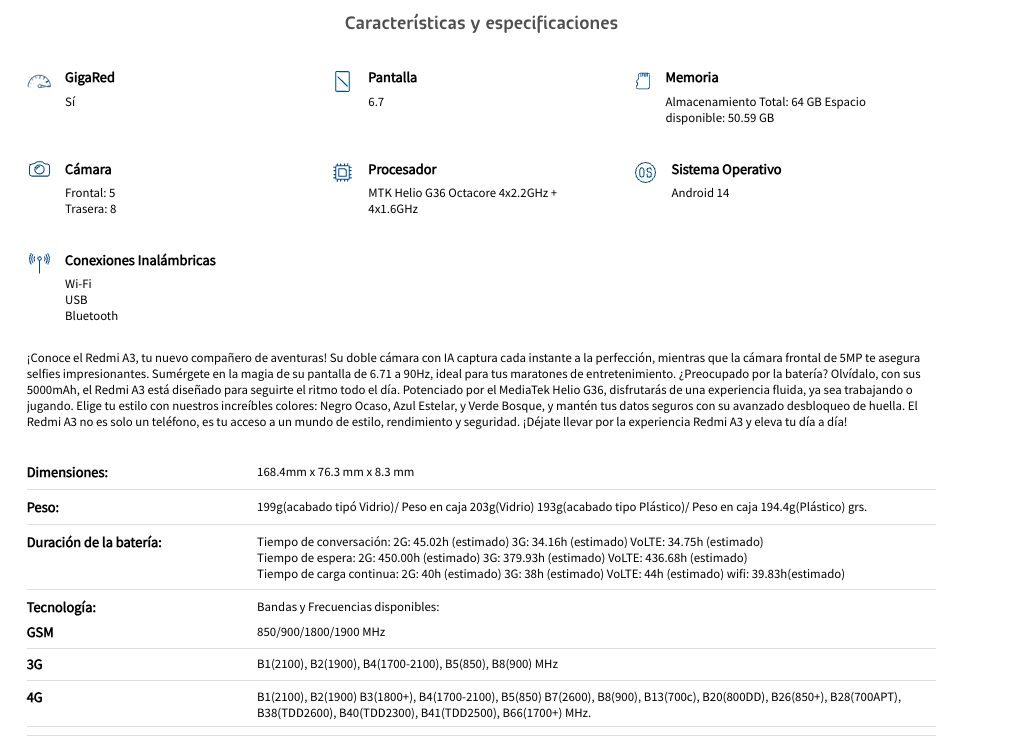Click the Bluetooth connection entry
Viewport: 1035px width, 756px height.
(91, 316)
